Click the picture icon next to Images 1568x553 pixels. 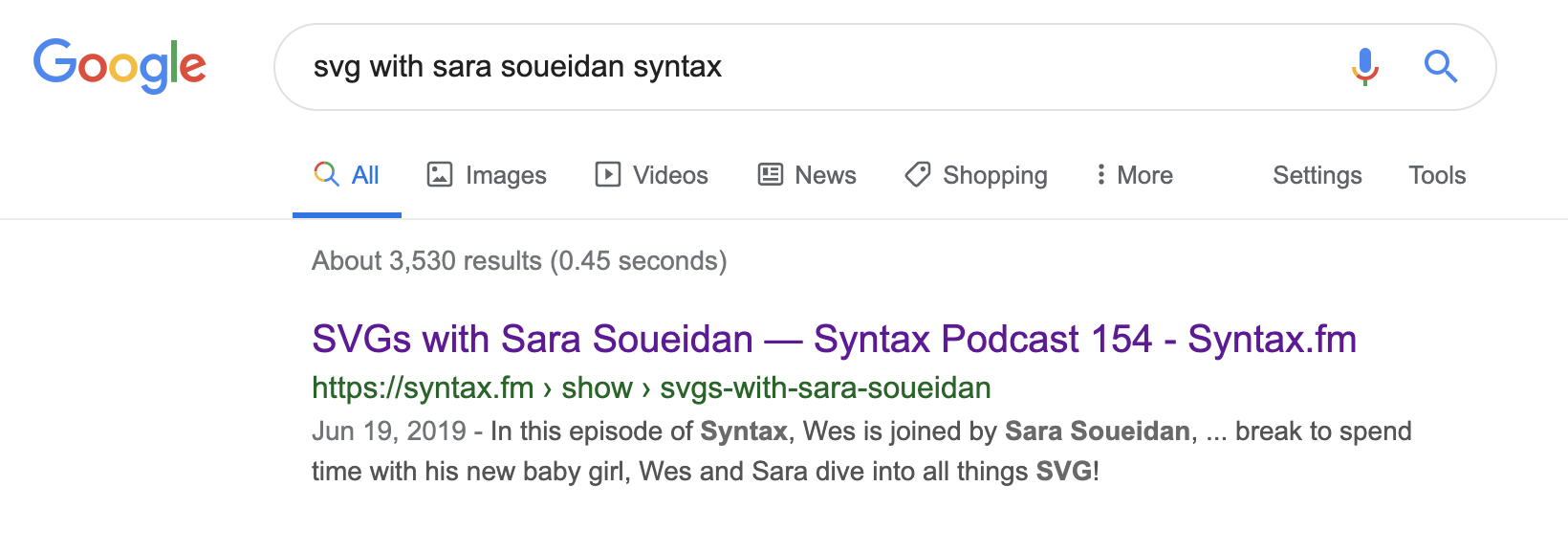pyautogui.click(x=439, y=175)
